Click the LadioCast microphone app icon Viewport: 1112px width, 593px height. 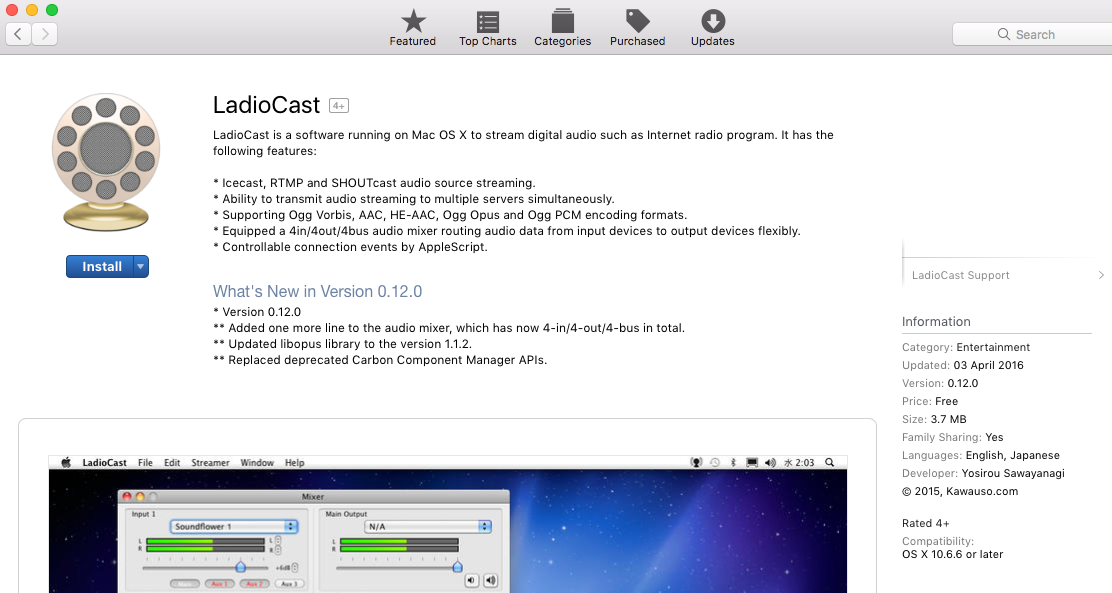point(106,162)
